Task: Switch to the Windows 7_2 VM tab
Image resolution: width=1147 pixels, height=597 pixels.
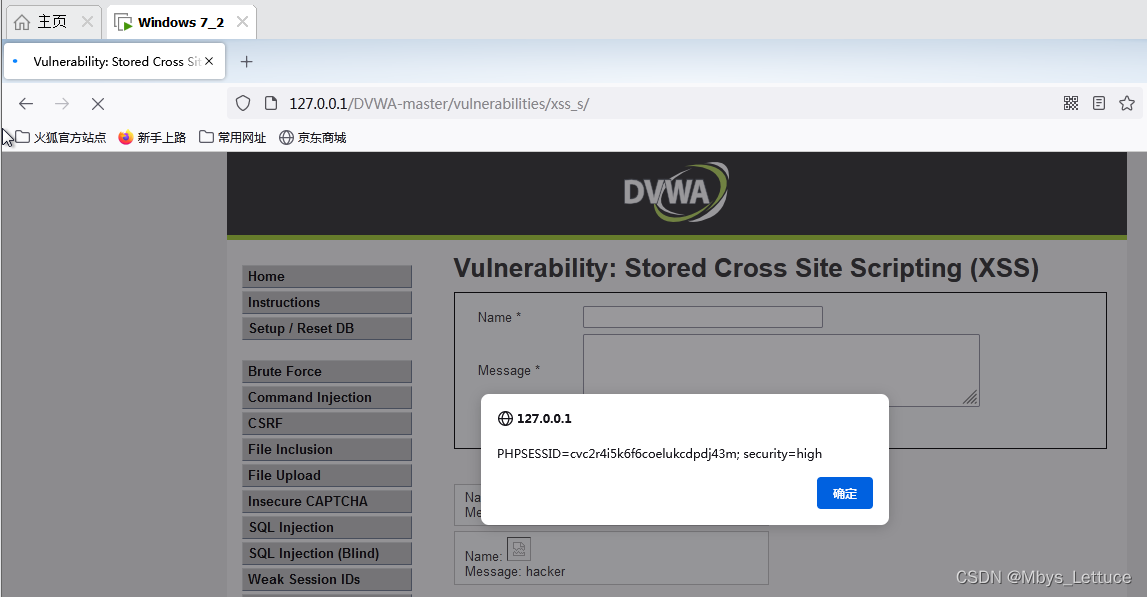Action: (x=181, y=22)
